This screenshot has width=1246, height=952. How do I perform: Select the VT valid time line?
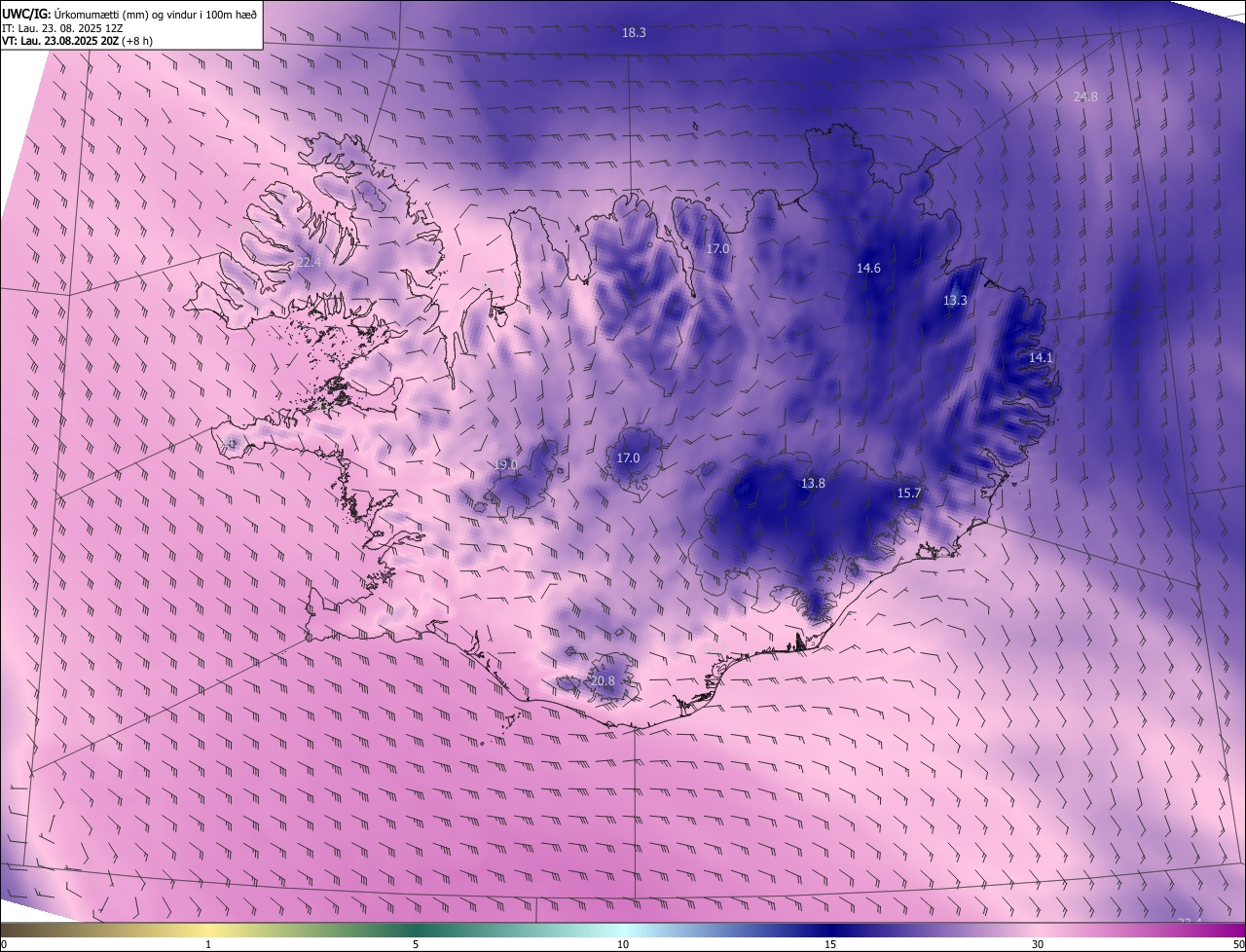77,42
